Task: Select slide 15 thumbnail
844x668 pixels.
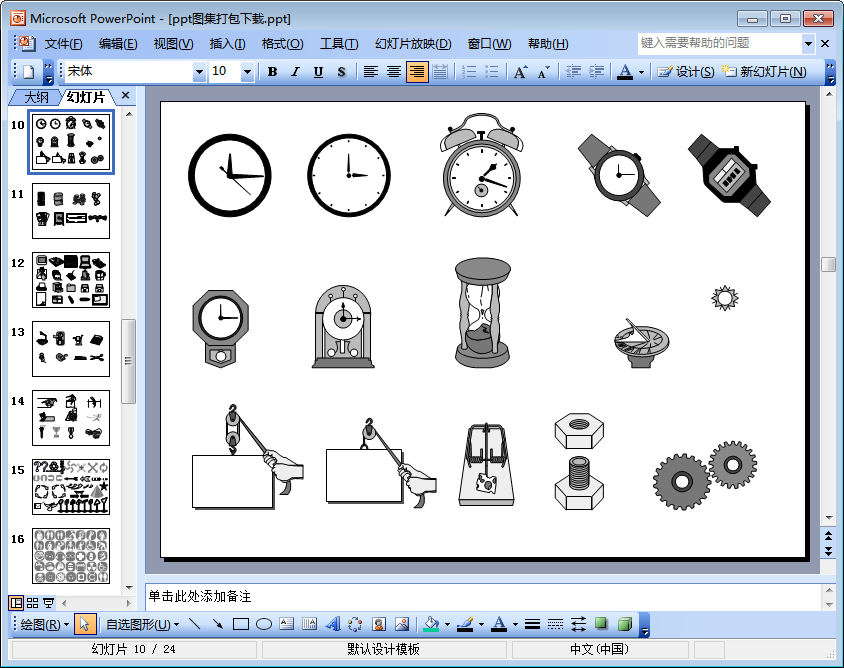Action: (x=71, y=487)
